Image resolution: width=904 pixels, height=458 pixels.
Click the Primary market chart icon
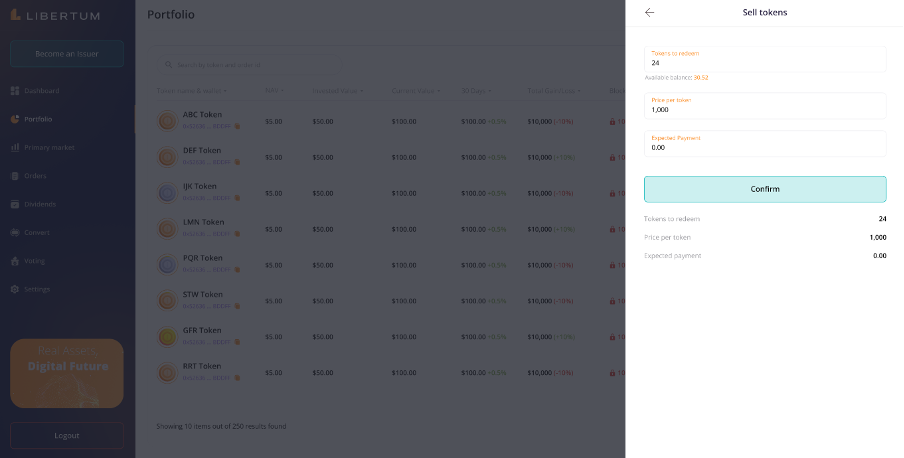coord(15,148)
